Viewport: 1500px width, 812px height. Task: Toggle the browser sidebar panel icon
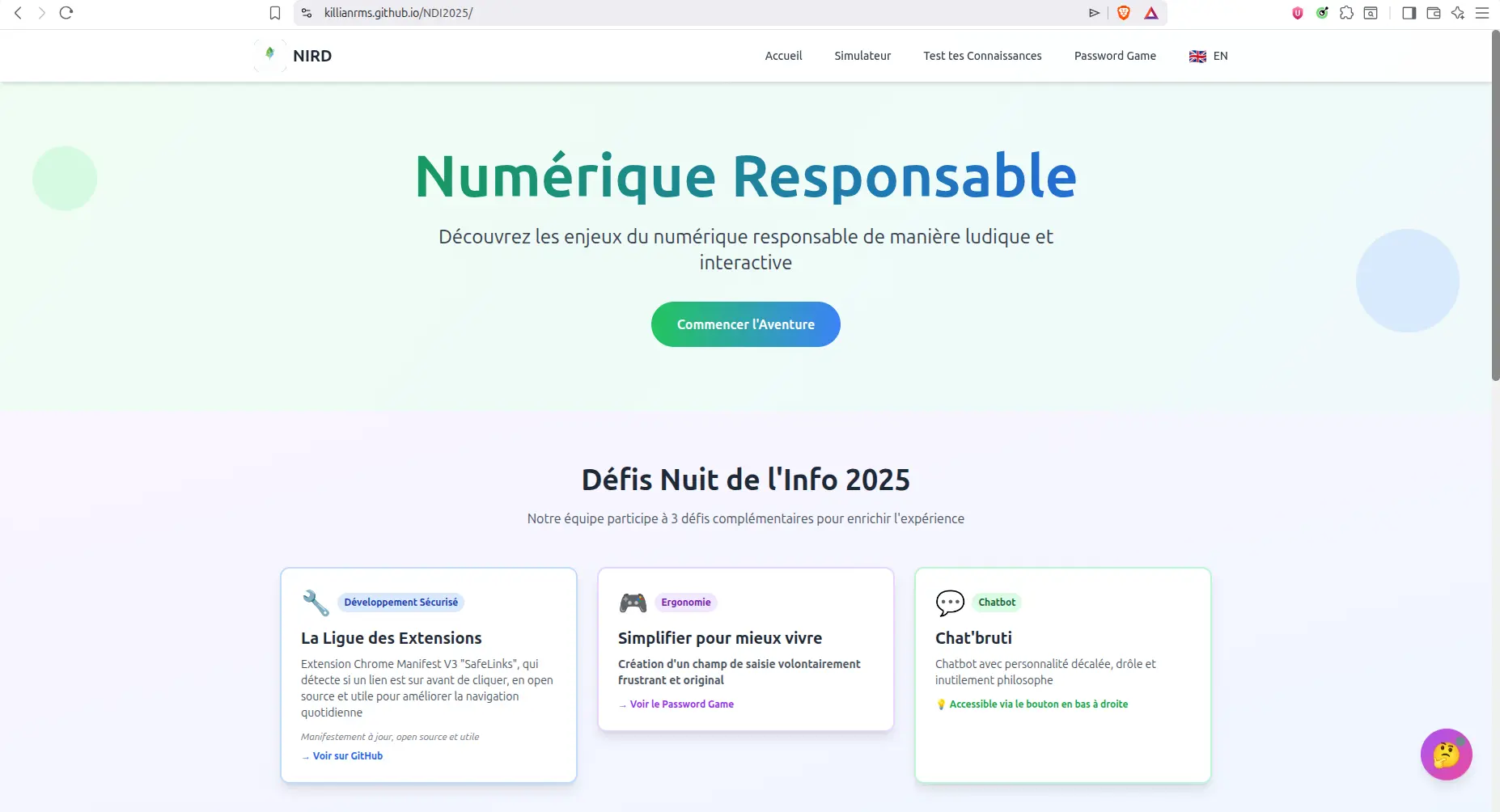(1408, 13)
